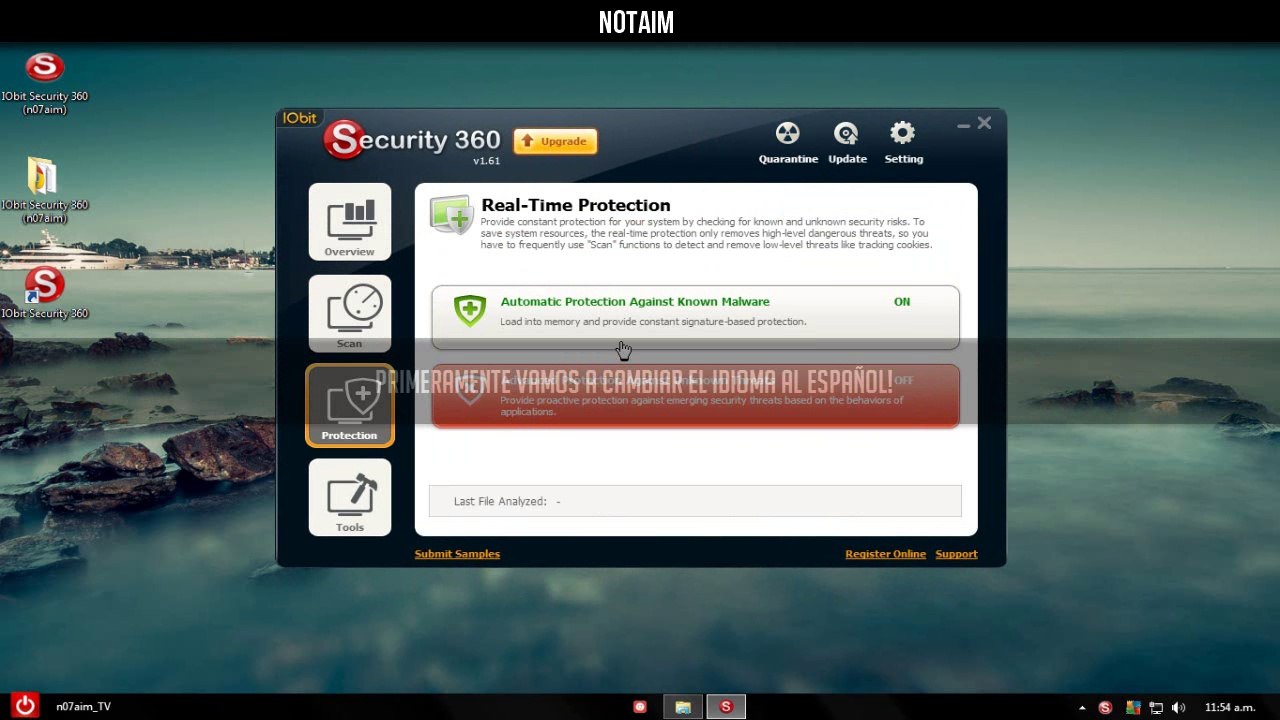Open the Submit Samples link
1280x720 pixels.
tap(457, 554)
